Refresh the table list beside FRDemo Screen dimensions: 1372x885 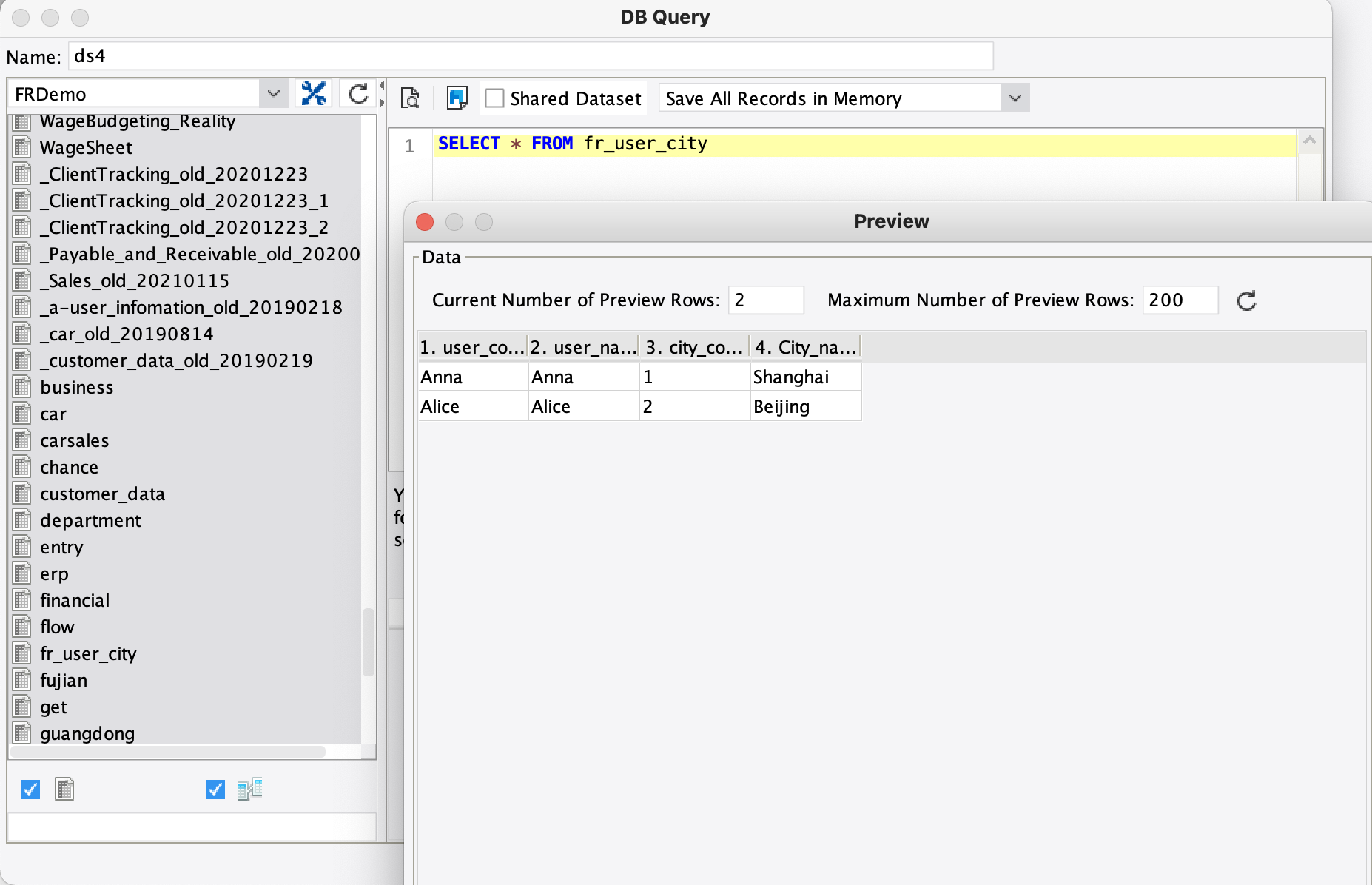(358, 94)
